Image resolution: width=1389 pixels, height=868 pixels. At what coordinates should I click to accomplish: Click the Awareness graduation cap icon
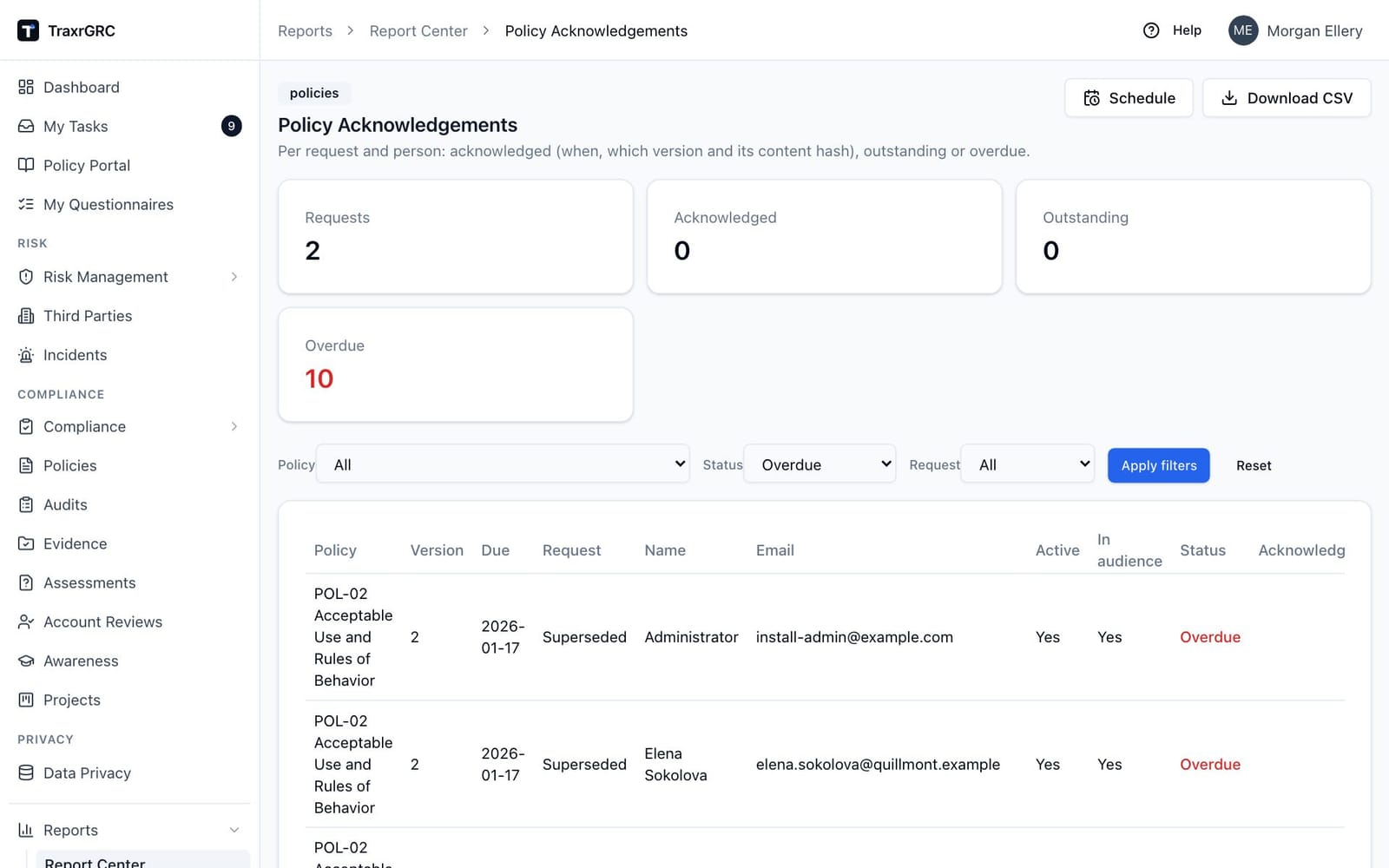click(x=26, y=661)
